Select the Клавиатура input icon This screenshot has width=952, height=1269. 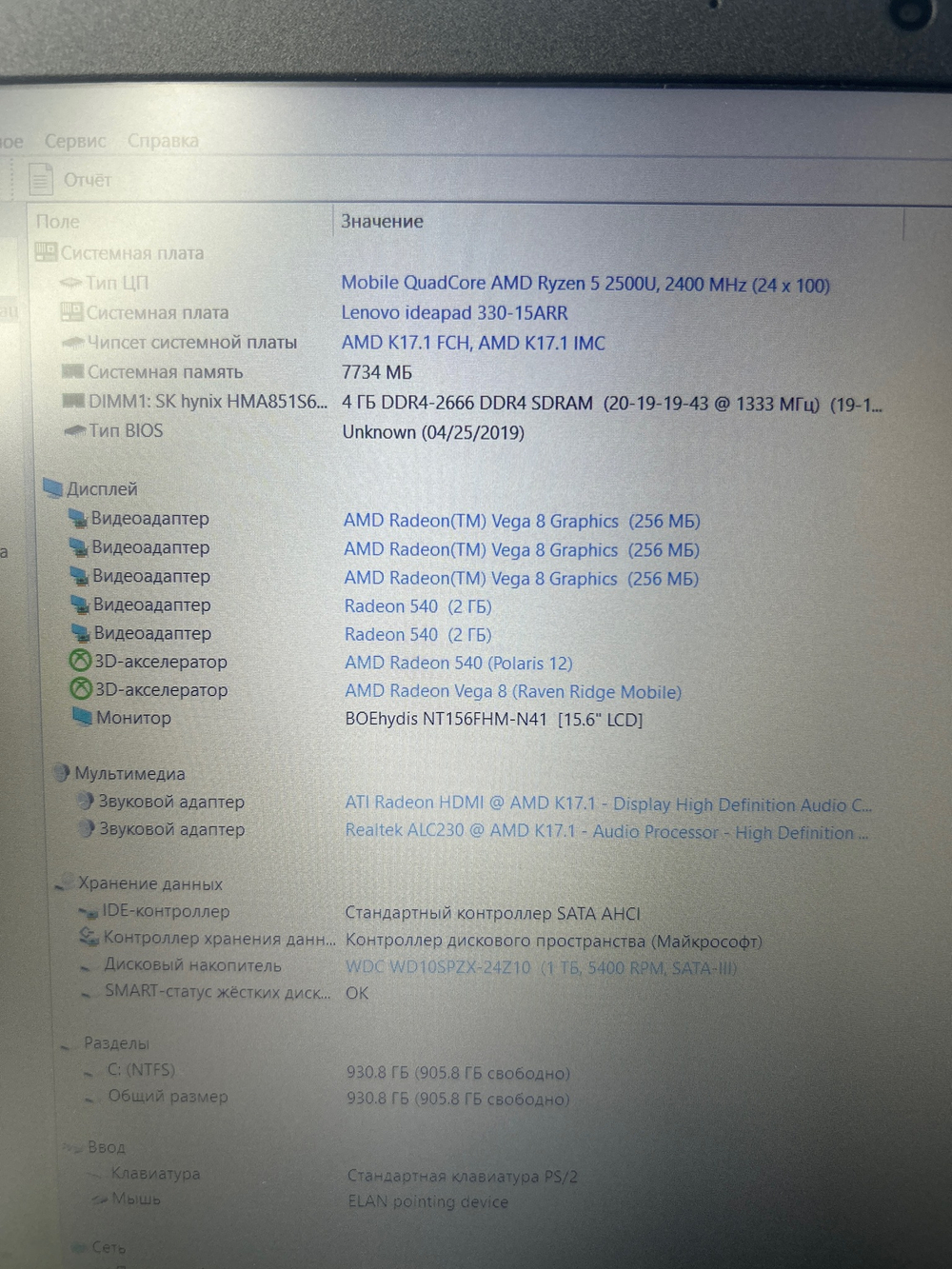(x=95, y=1175)
